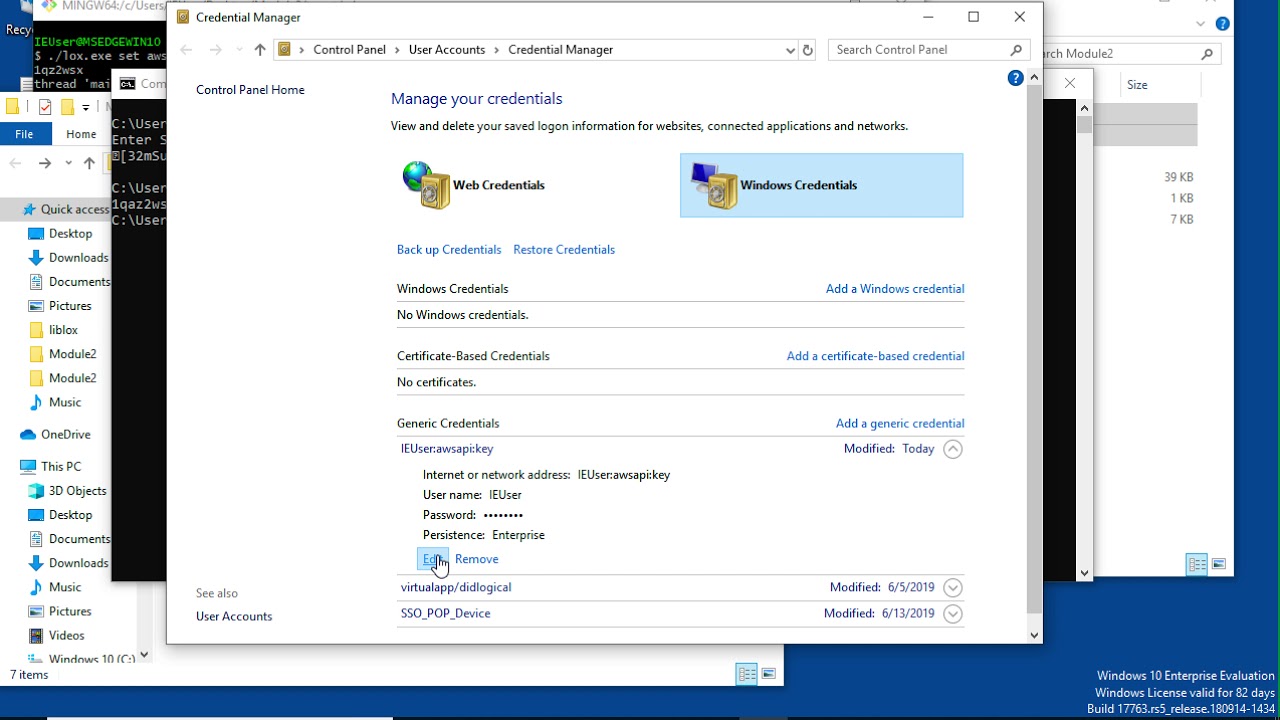
Task: Add a generic credential
Action: (900, 423)
